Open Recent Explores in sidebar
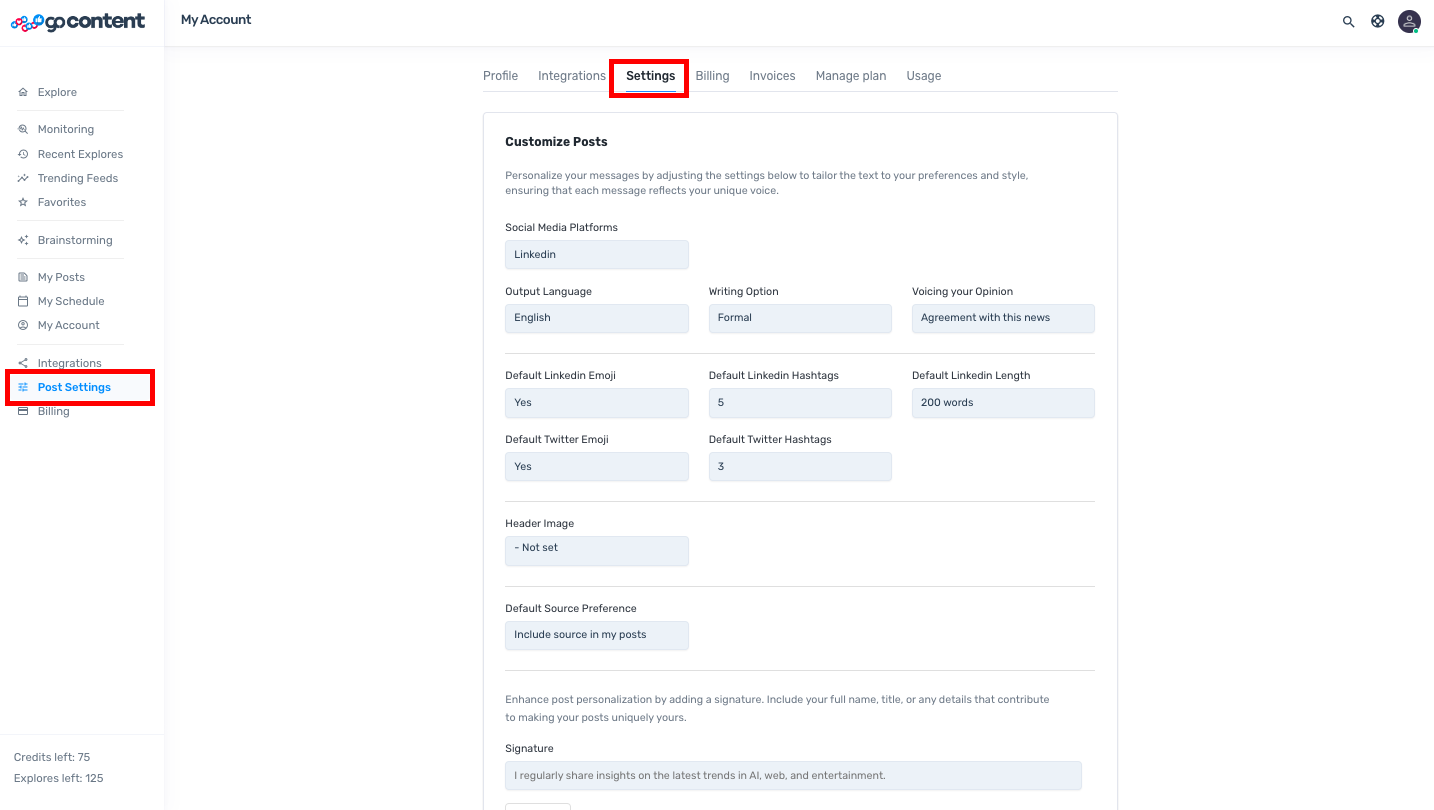The width and height of the screenshot is (1434, 810). click(80, 154)
